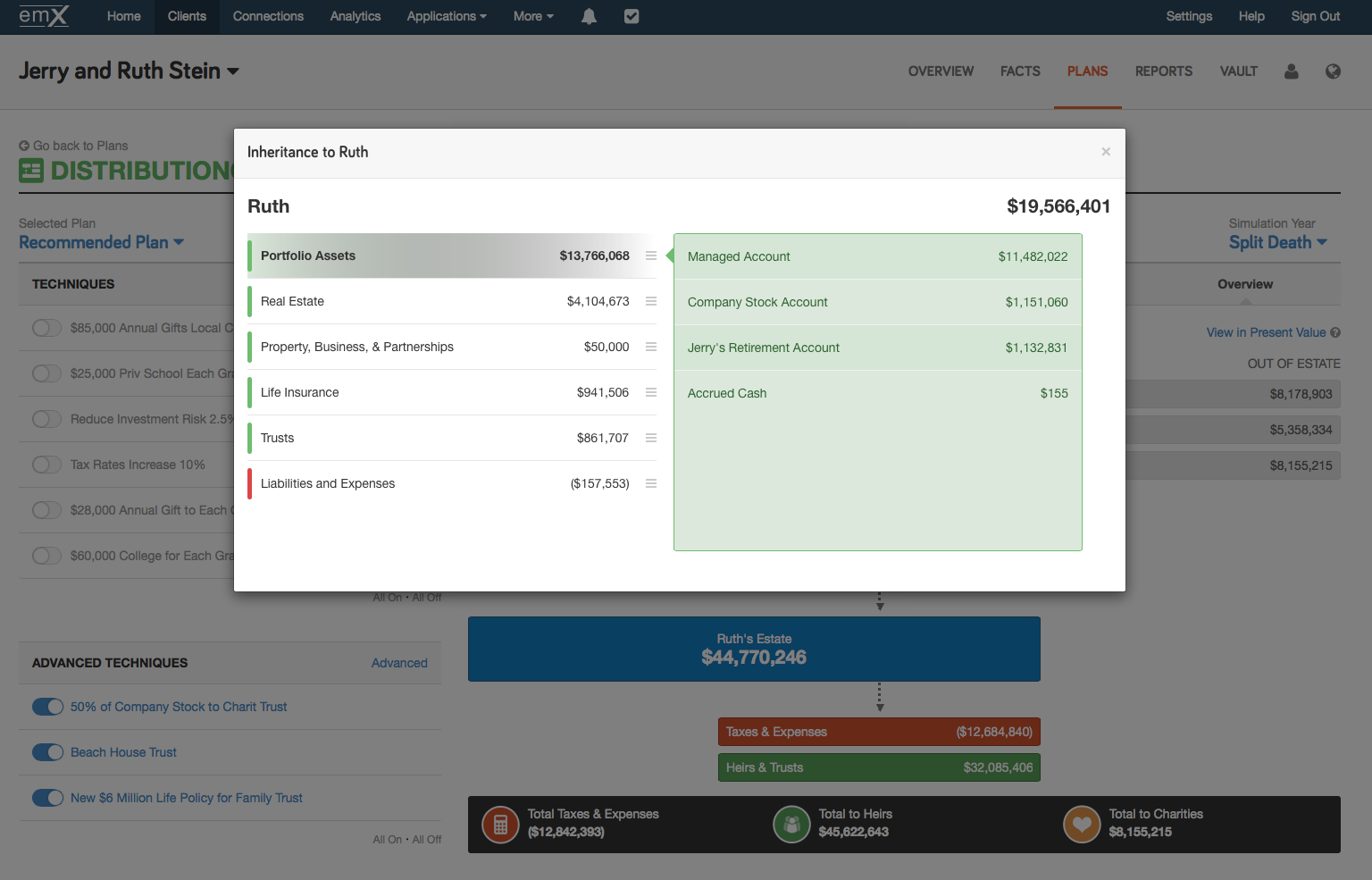This screenshot has width=1372, height=880.
Task: Click the Company Stock Account entry
Action: pyautogui.click(x=877, y=302)
